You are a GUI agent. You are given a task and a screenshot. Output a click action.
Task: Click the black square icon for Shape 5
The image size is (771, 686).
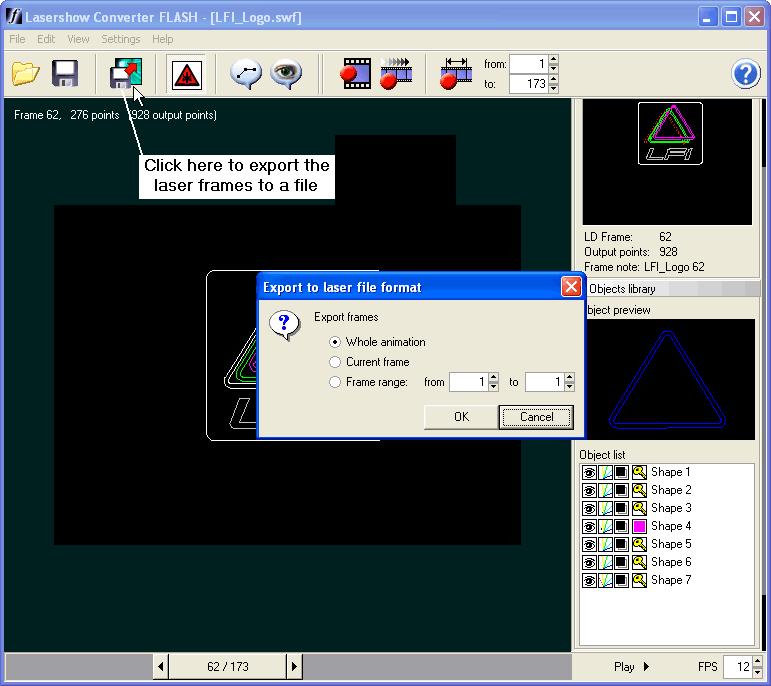(622, 544)
